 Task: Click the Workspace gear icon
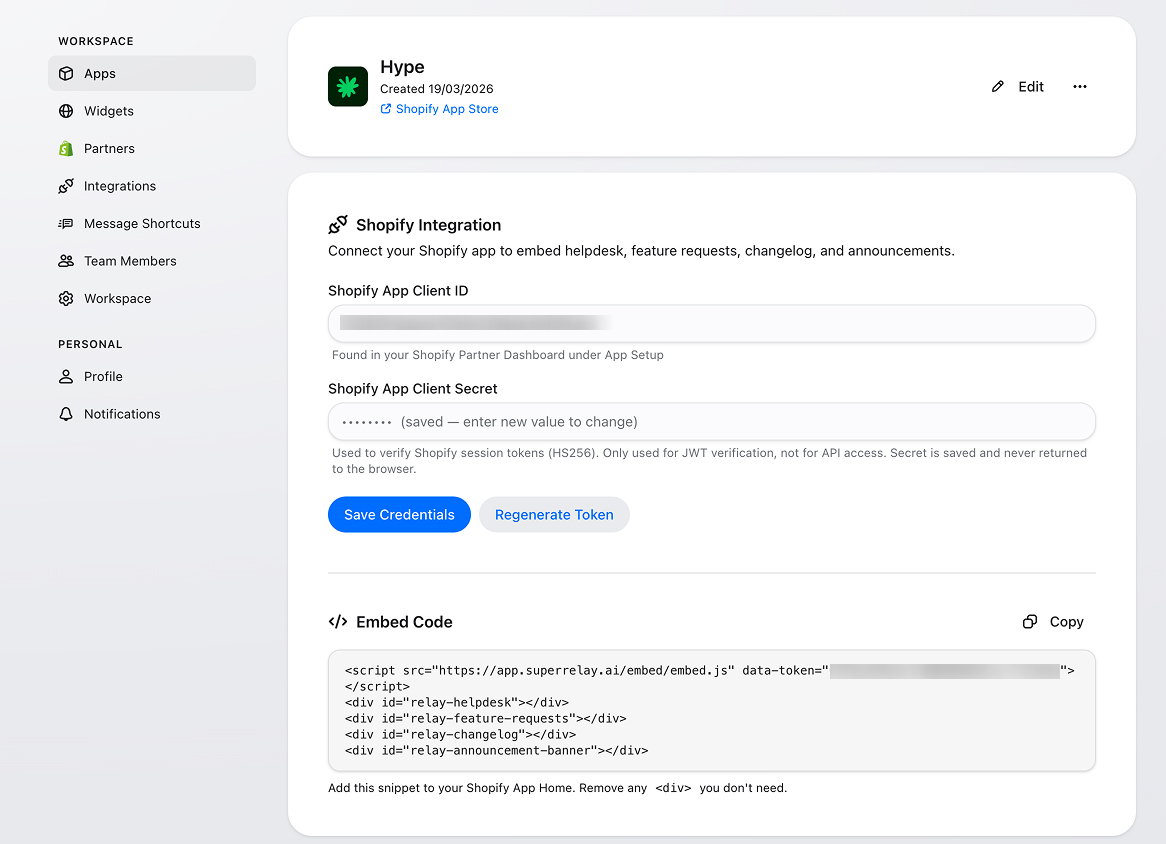pyautogui.click(x=66, y=299)
